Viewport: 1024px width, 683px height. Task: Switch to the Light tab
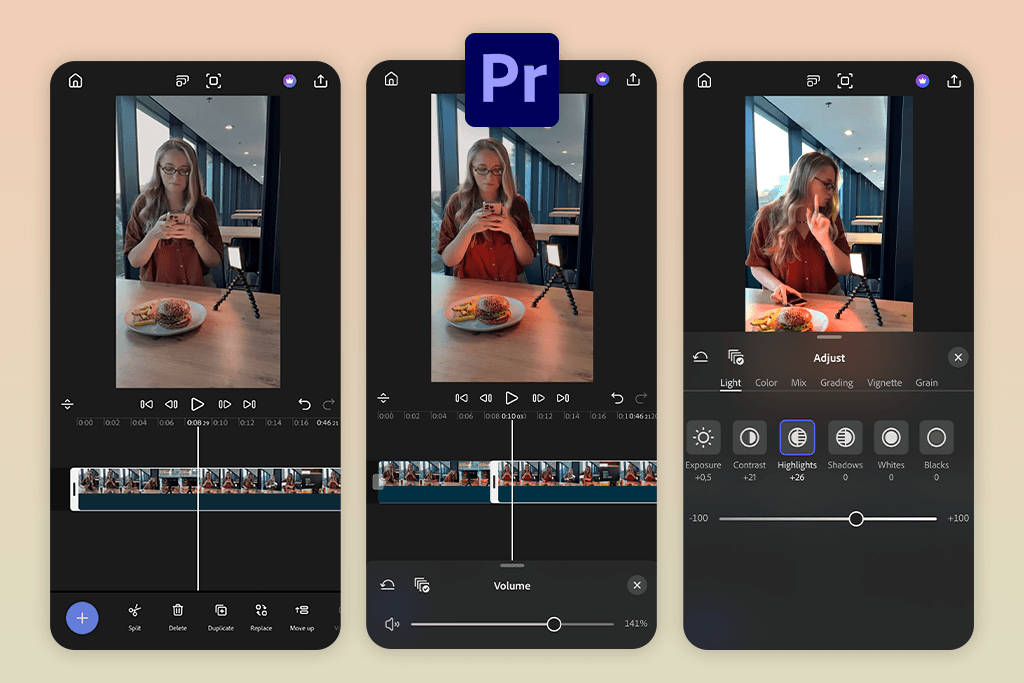pyautogui.click(x=730, y=383)
